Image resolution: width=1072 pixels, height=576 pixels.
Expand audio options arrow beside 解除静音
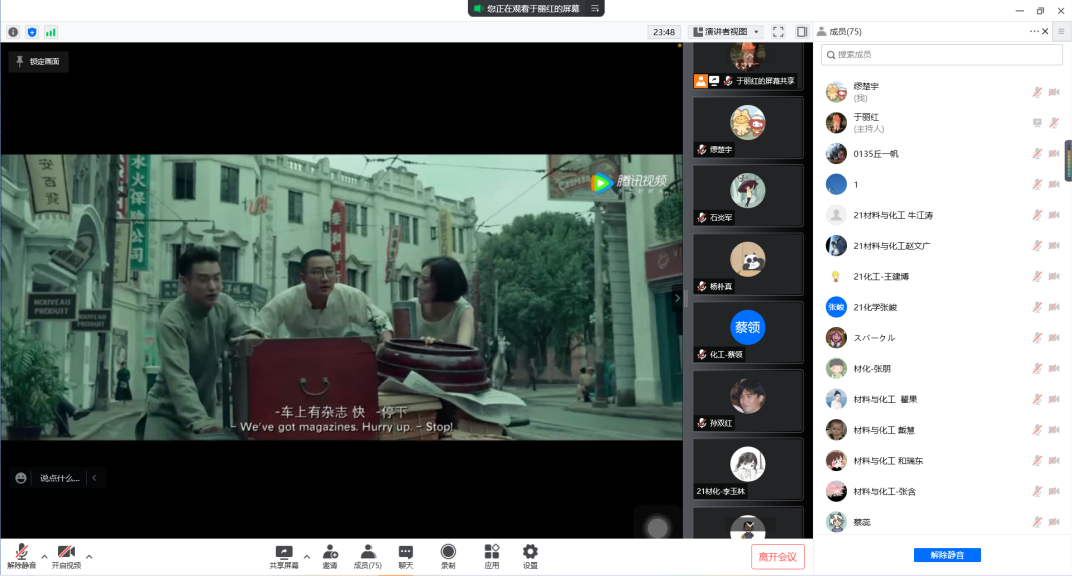44,556
